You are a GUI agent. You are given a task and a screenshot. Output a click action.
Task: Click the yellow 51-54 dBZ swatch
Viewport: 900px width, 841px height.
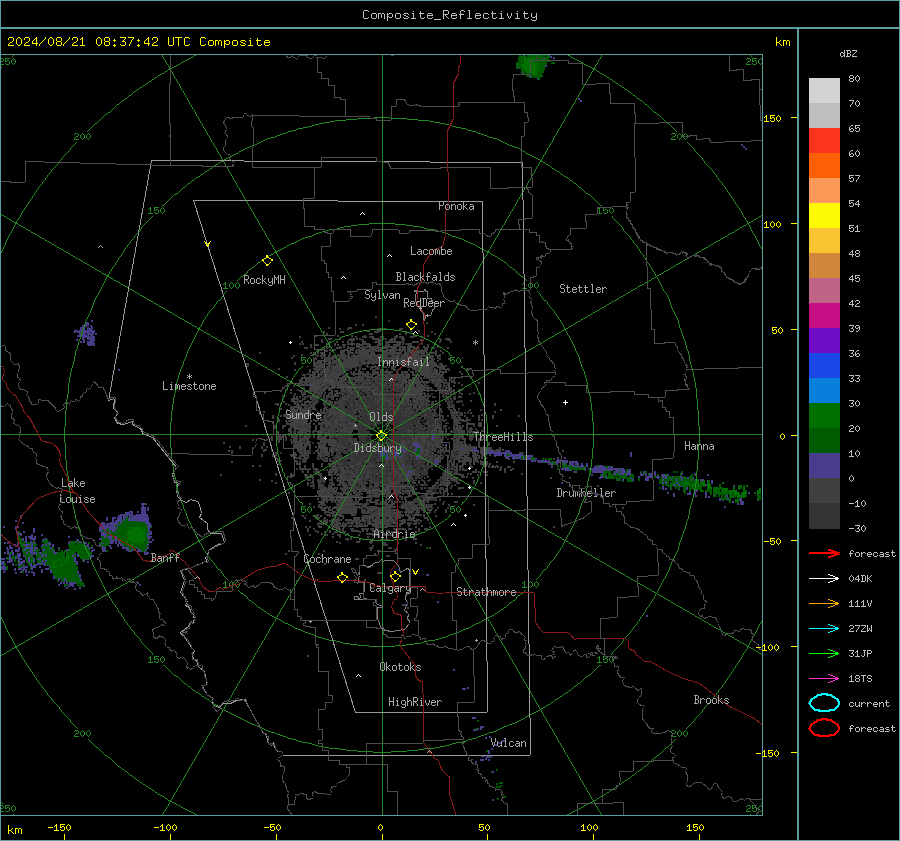[824, 216]
